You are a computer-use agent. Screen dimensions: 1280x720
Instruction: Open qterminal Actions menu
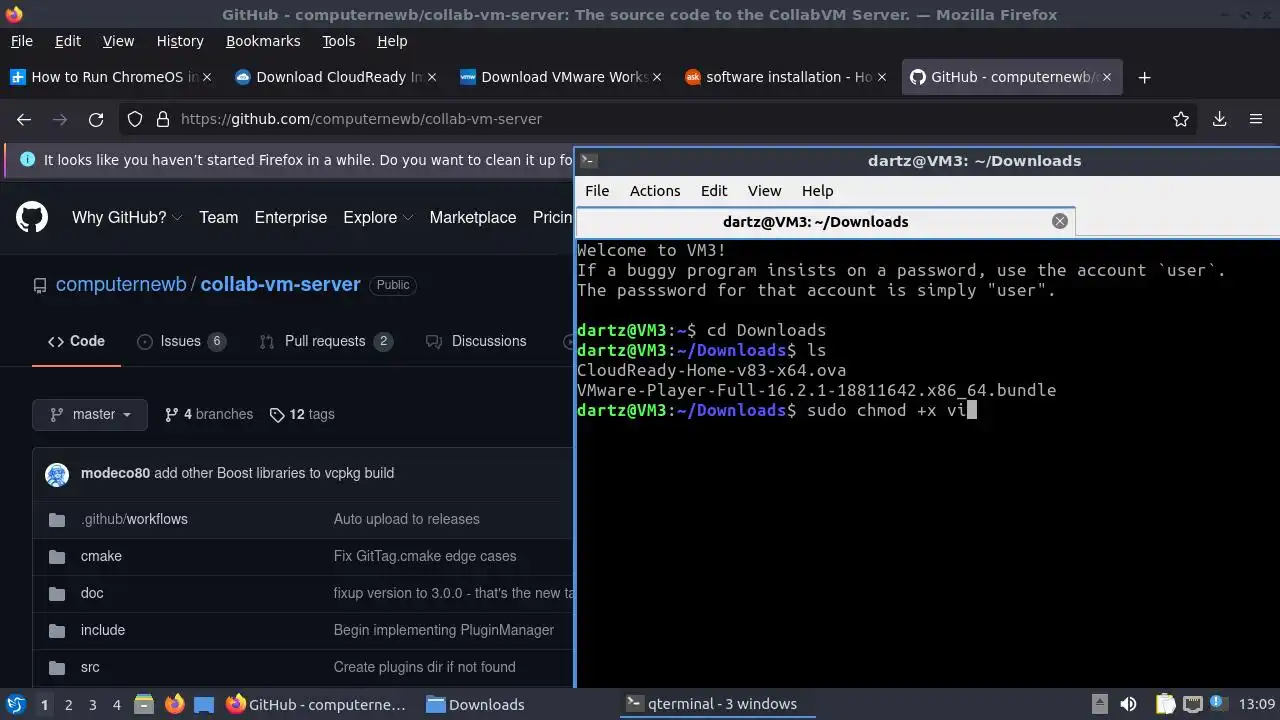click(x=655, y=190)
